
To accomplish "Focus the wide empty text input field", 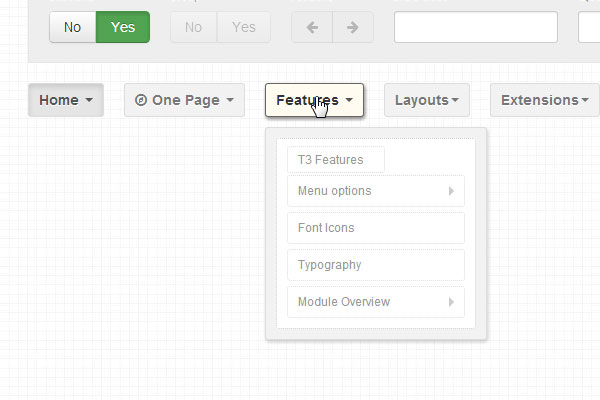I will 476,27.
